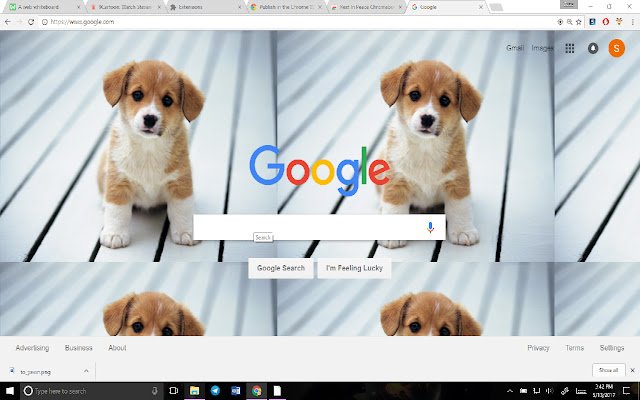Open the Images link
Screen dimensions: 640x400
point(542,48)
